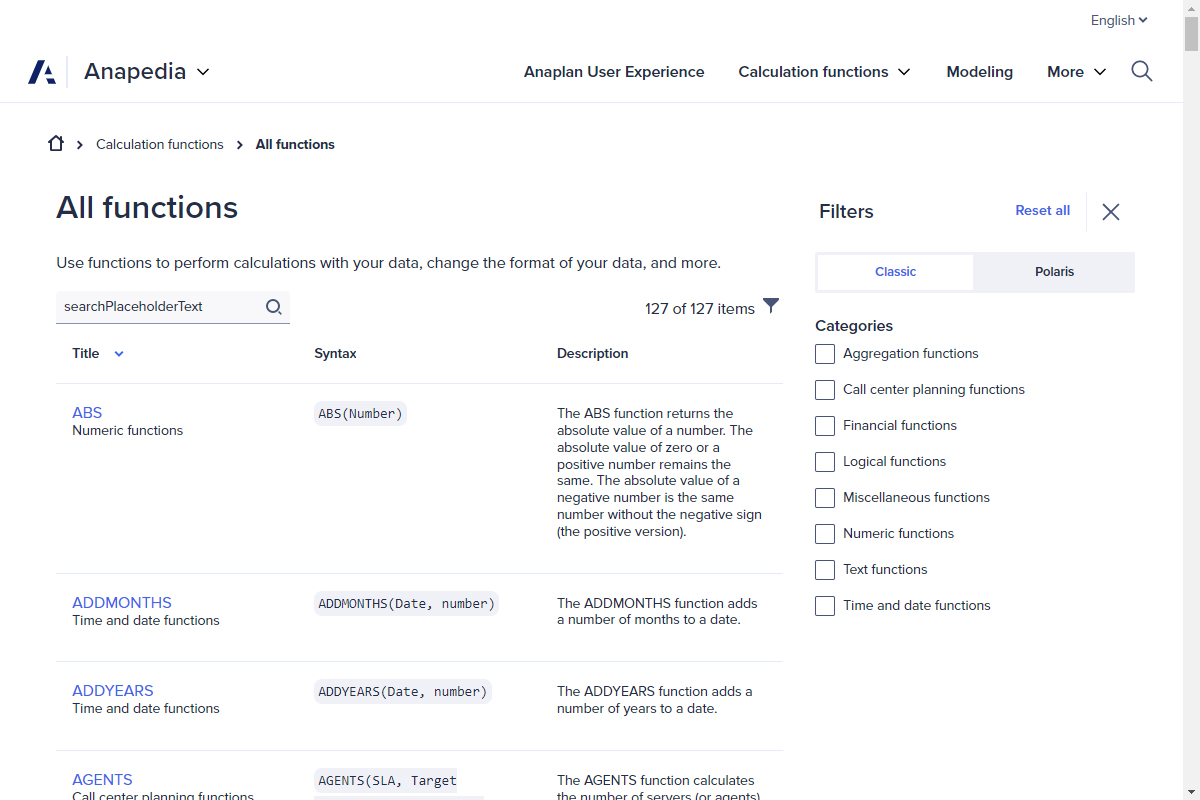This screenshot has width=1200, height=800.
Task: Open the site search magnifier icon
Action: coord(1141,71)
